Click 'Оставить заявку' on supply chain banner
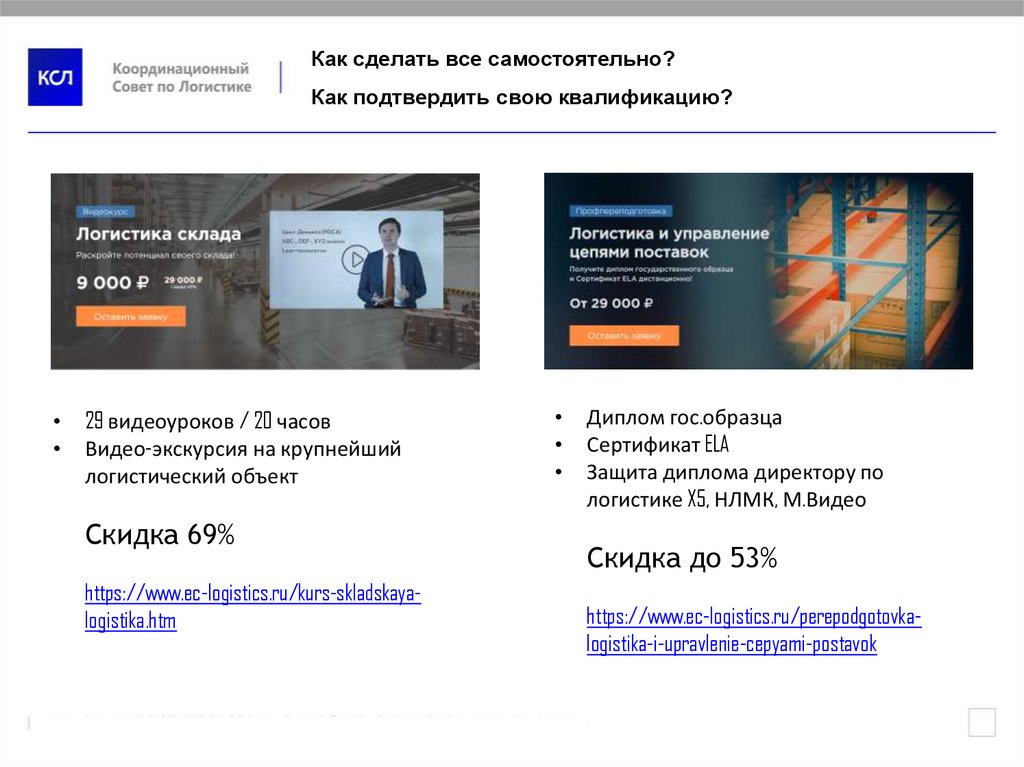 point(624,335)
